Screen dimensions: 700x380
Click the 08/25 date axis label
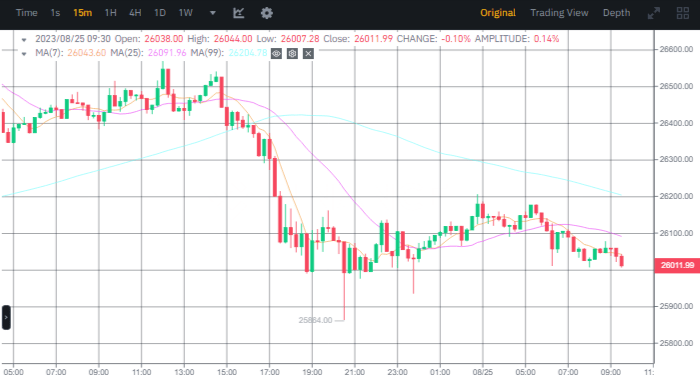pyautogui.click(x=483, y=372)
